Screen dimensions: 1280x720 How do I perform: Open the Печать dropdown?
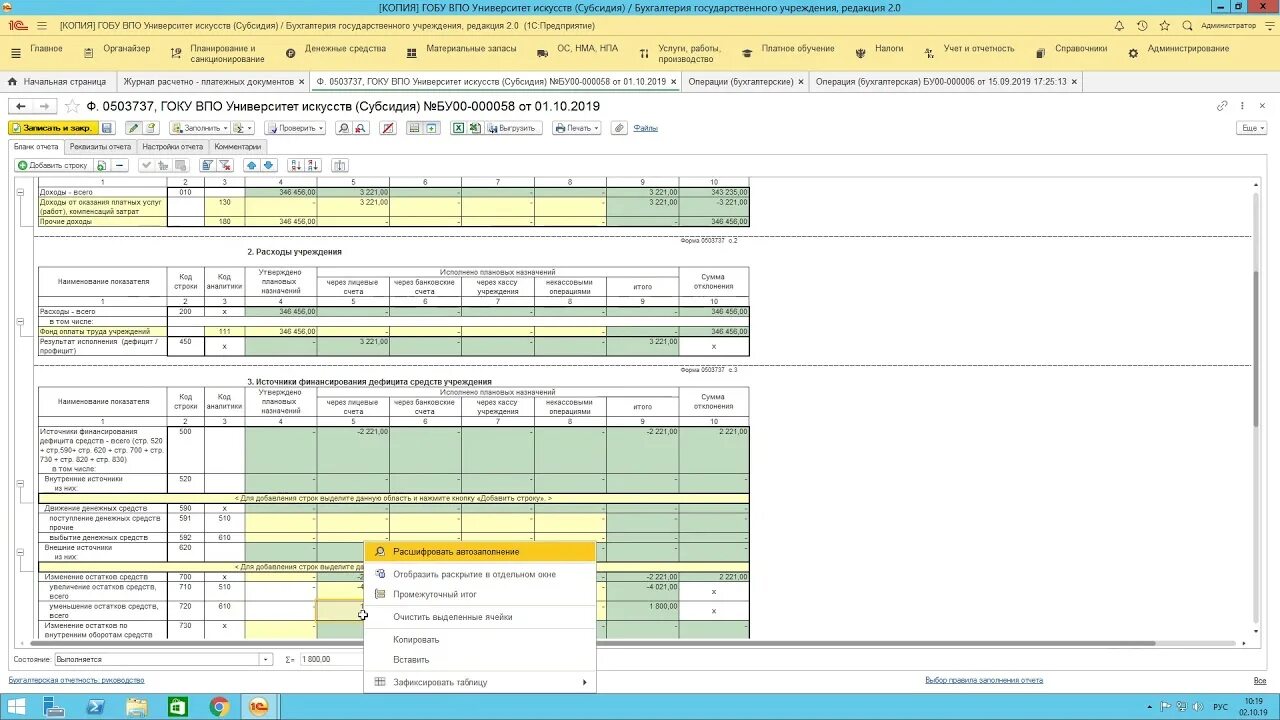click(x=576, y=128)
